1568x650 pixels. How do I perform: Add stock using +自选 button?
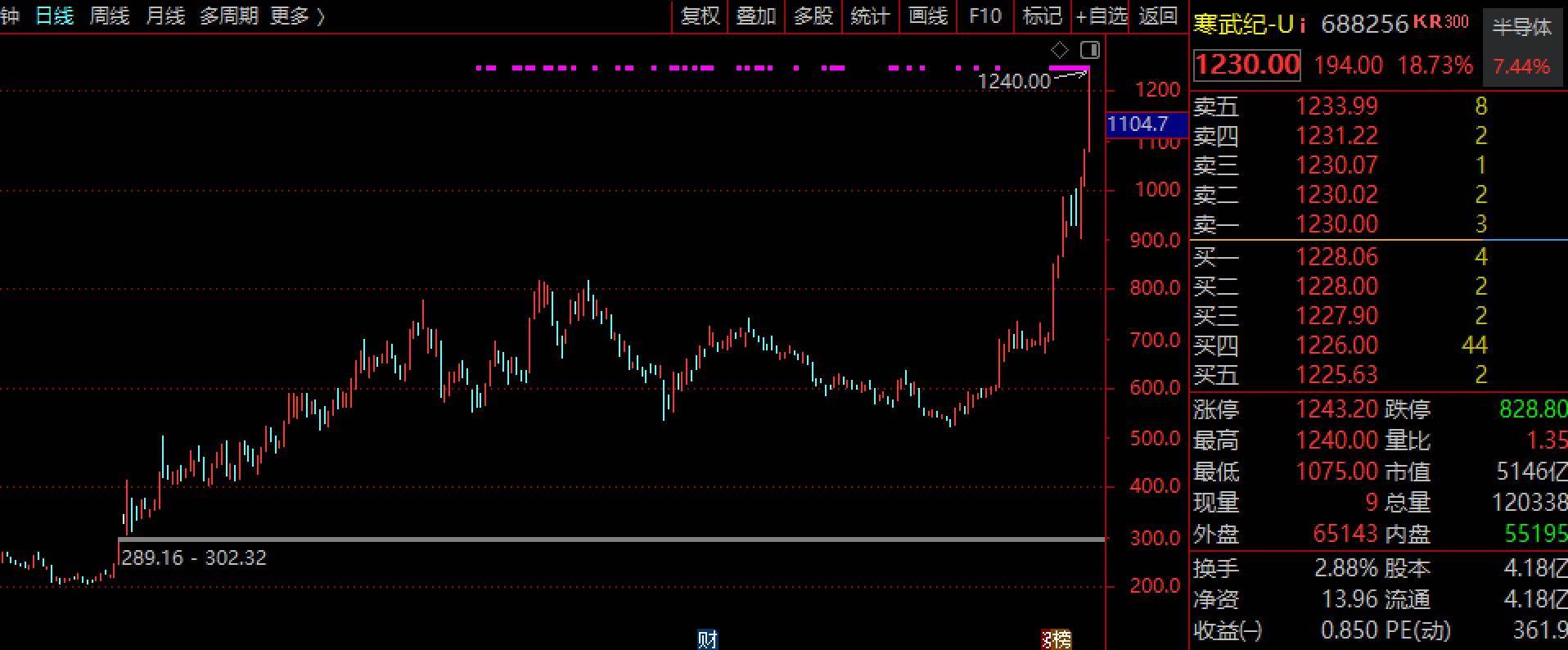pyautogui.click(x=1102, y=16)
